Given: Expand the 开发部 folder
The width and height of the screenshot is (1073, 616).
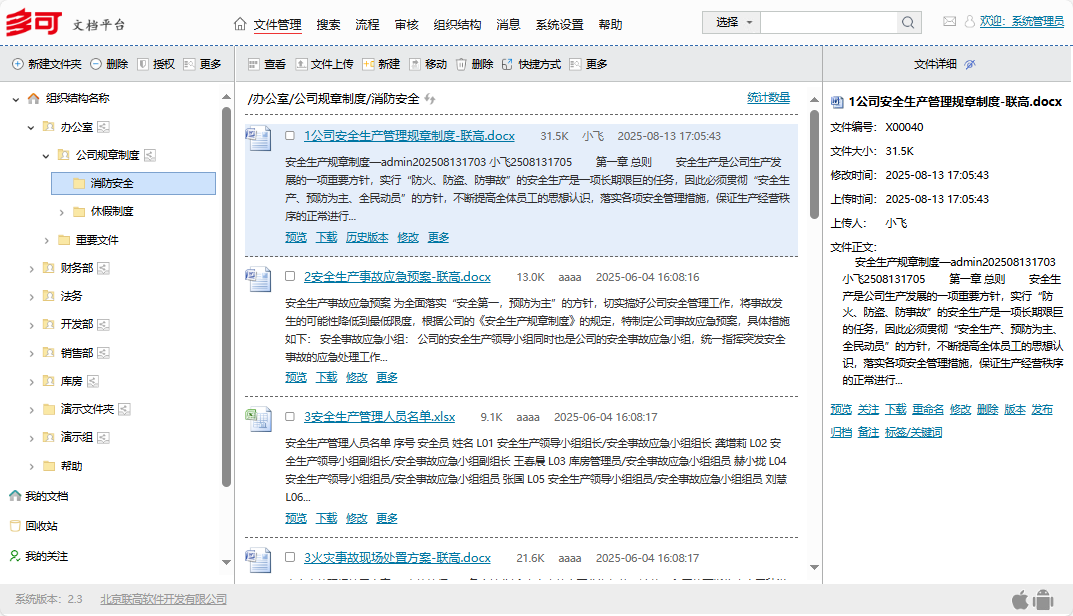Looking at the screenshot, I should click(31, 325).
